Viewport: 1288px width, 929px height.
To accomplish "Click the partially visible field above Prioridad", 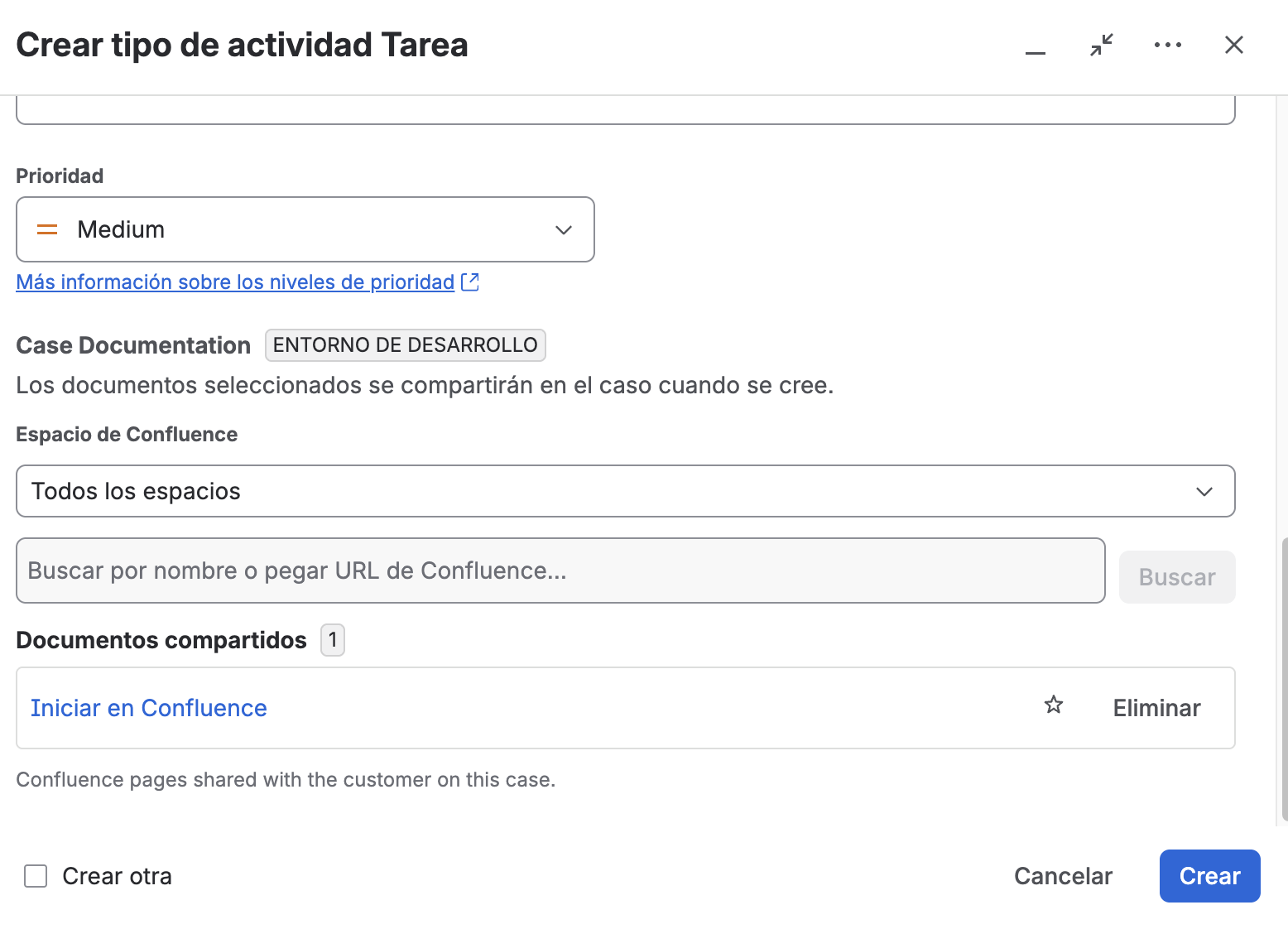I will pyautogui.click(x=626, y=110).
